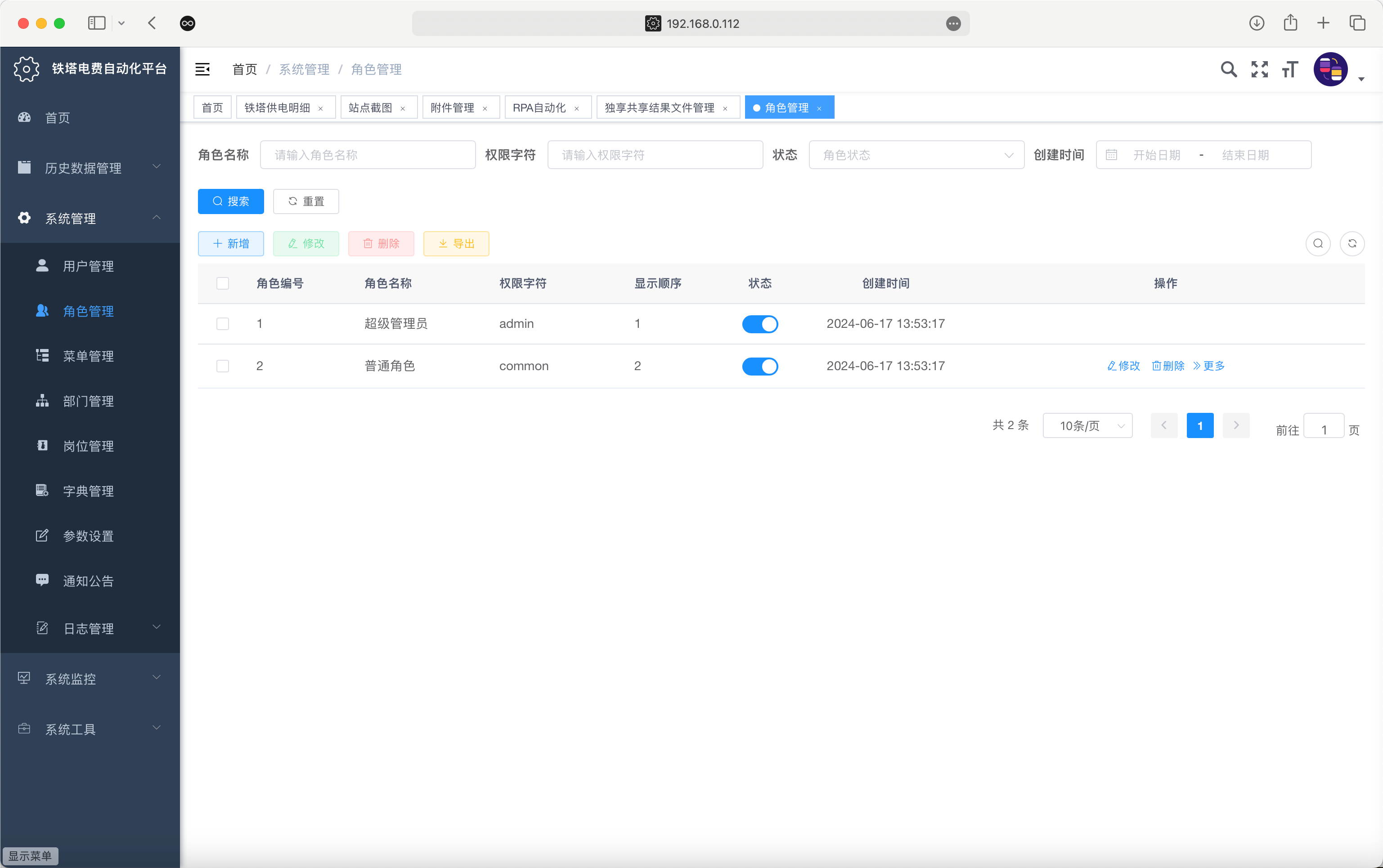The height and width of the screenshot is (868, 1383).
Task: Click the Safari share icon
Action: click(1290, 23)
